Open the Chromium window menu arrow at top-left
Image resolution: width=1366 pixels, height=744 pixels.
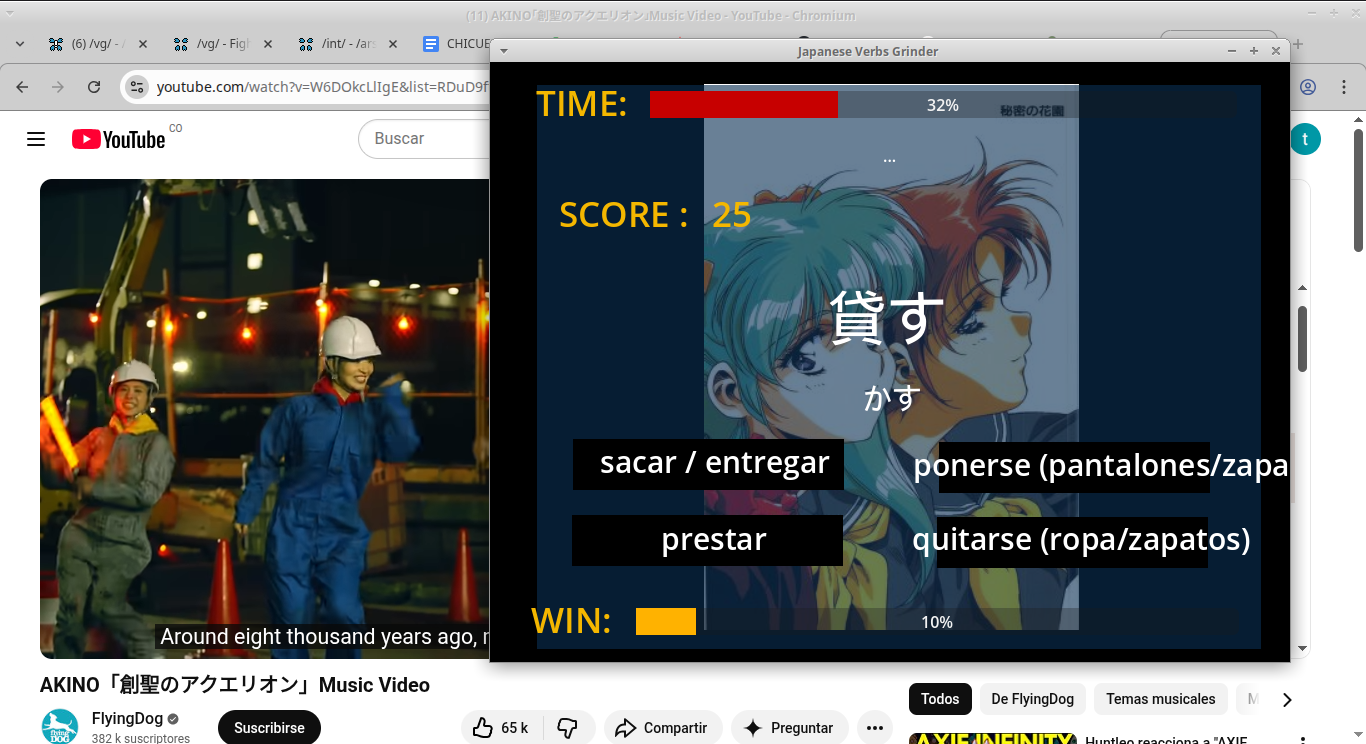tap(10, 15)
